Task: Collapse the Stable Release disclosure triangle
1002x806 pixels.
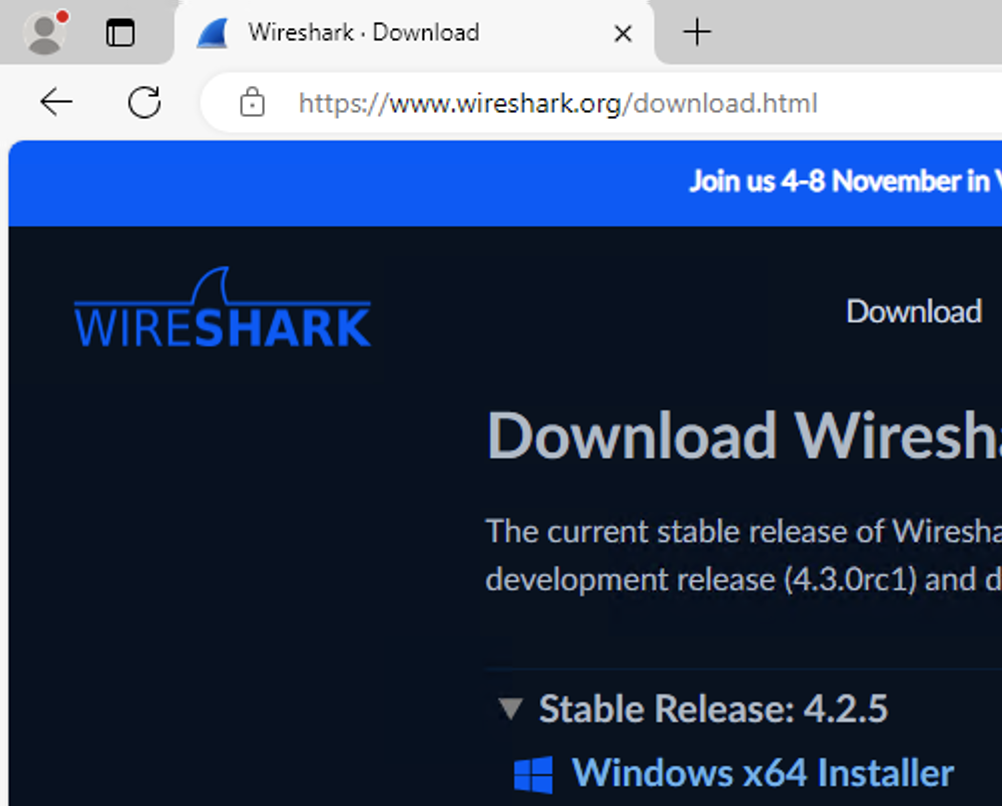Action: point(511,708)
